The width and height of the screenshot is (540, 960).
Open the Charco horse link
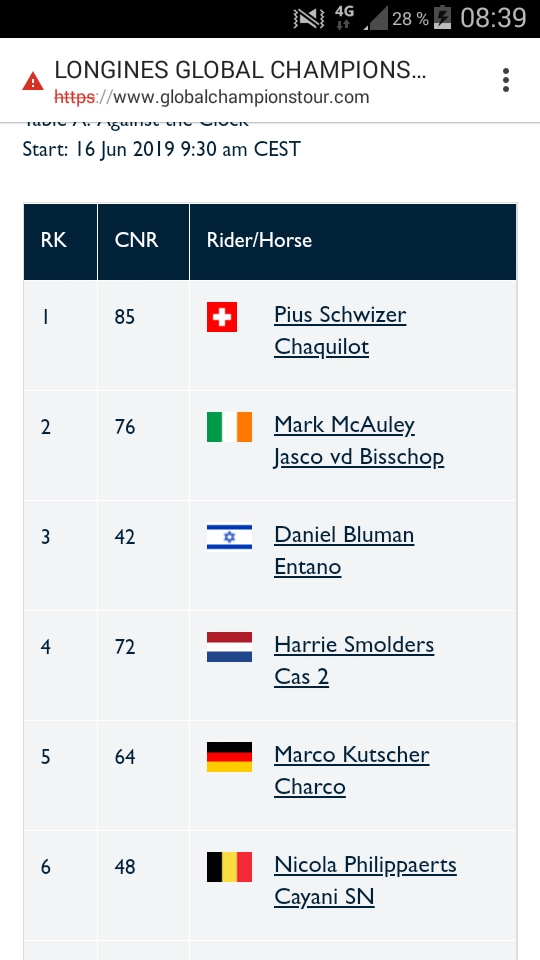[310, 787]
